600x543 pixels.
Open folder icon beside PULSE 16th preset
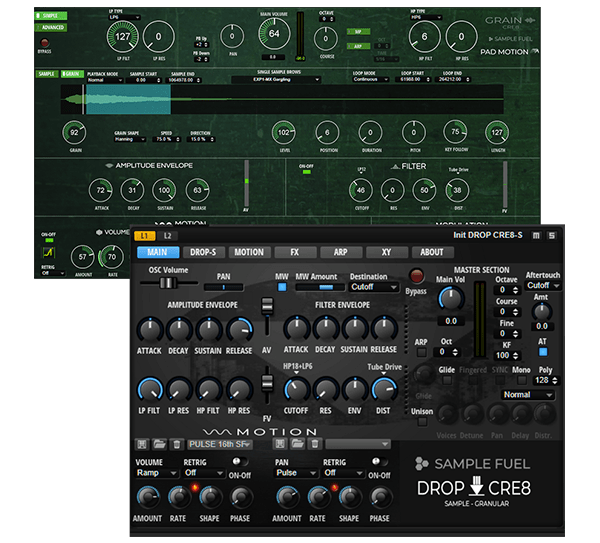pyautogui.click(x=159, y=444)
